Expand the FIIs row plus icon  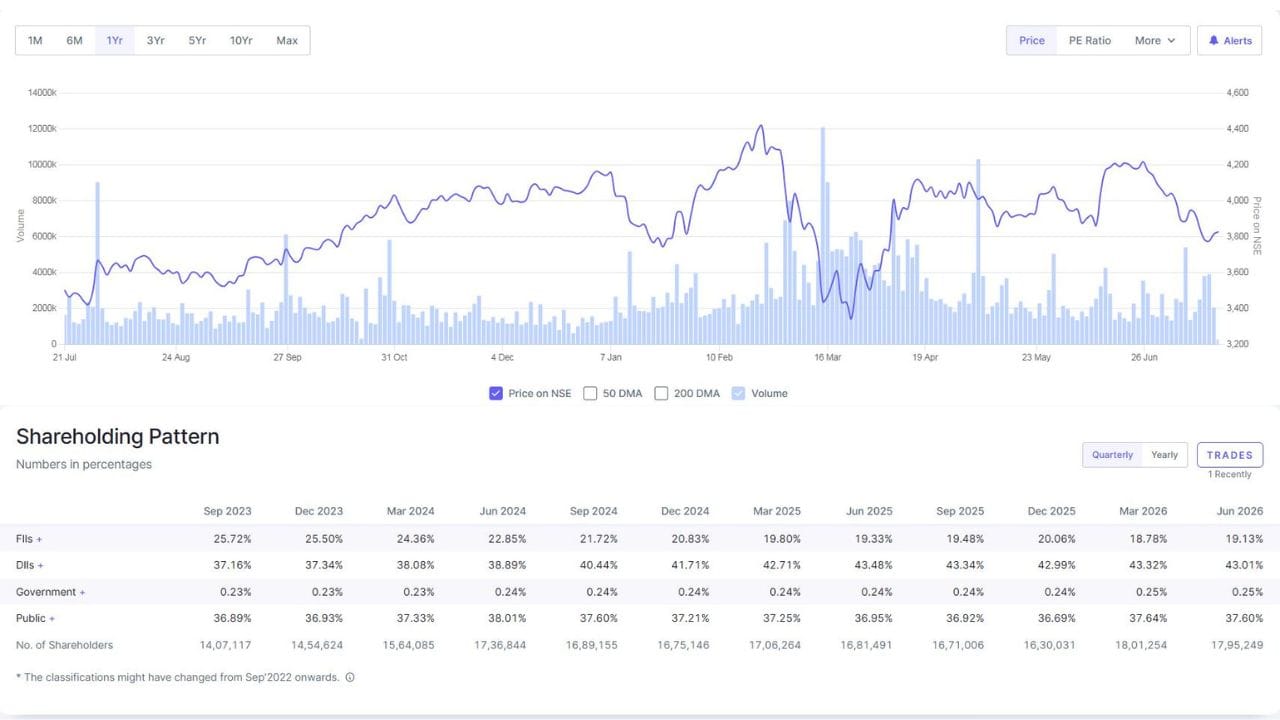coord(39,540)
